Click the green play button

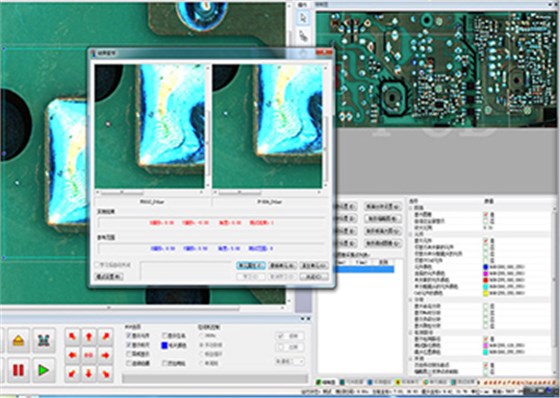pyautogui.click(x=44, y=370)
